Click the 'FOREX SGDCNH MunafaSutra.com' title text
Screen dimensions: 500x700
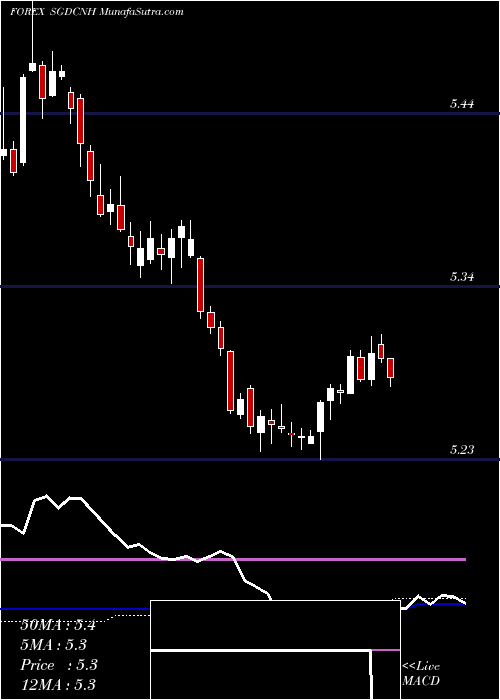click(x=97, y=12)
